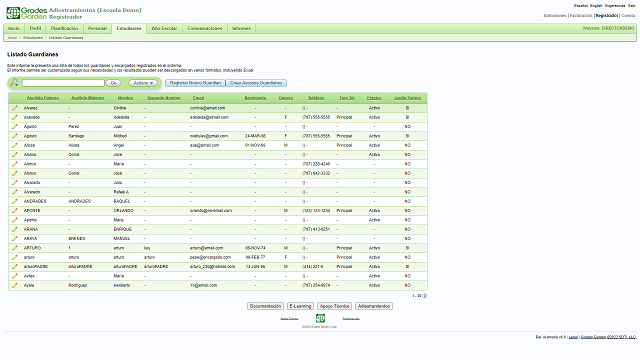Open the Inicio tab
This screenshot has width=640, height=360.
click(14, 29)
